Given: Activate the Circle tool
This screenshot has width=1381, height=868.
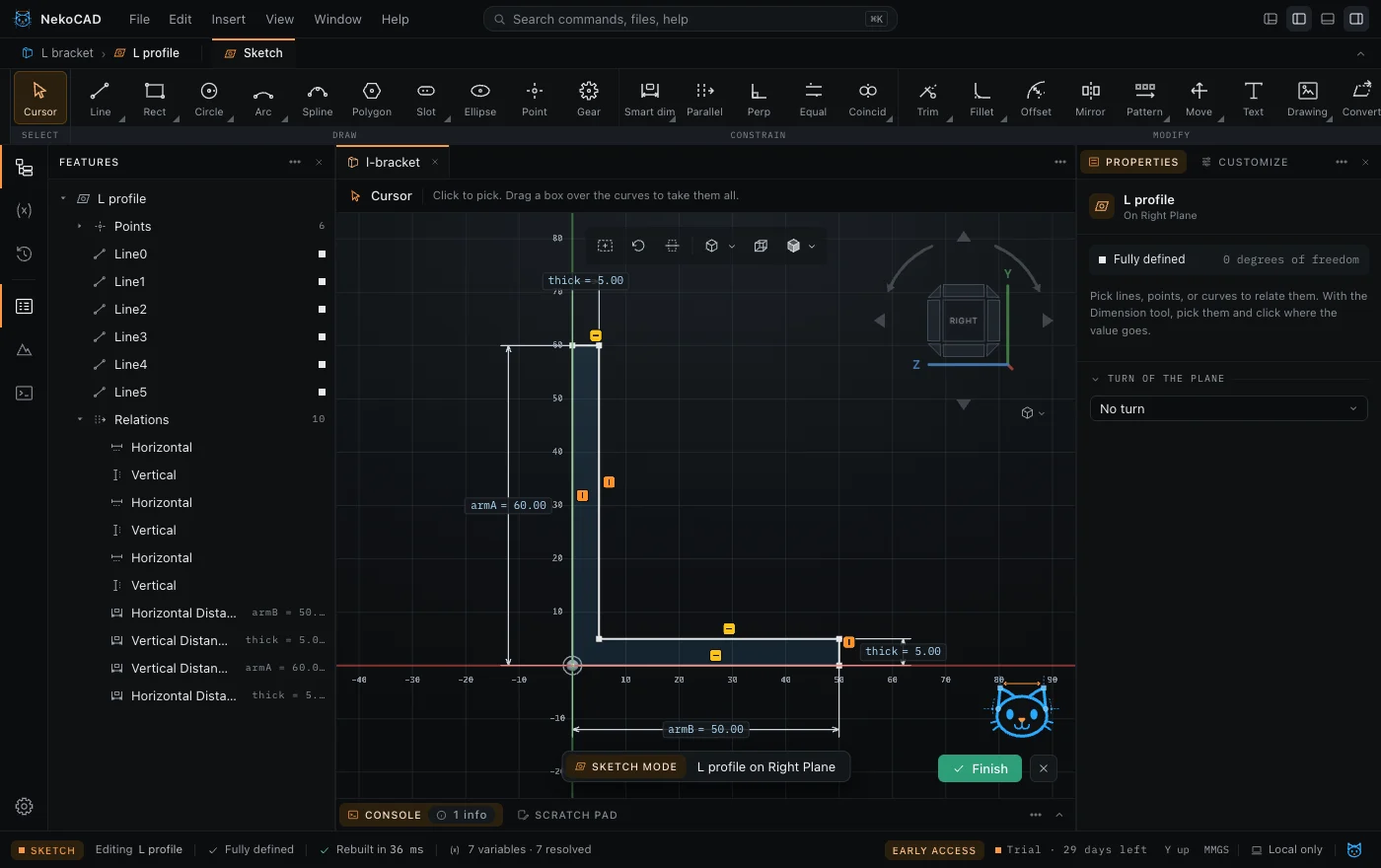Looking at the screenshot, I should pyautogui.click(x=208, y=99).
